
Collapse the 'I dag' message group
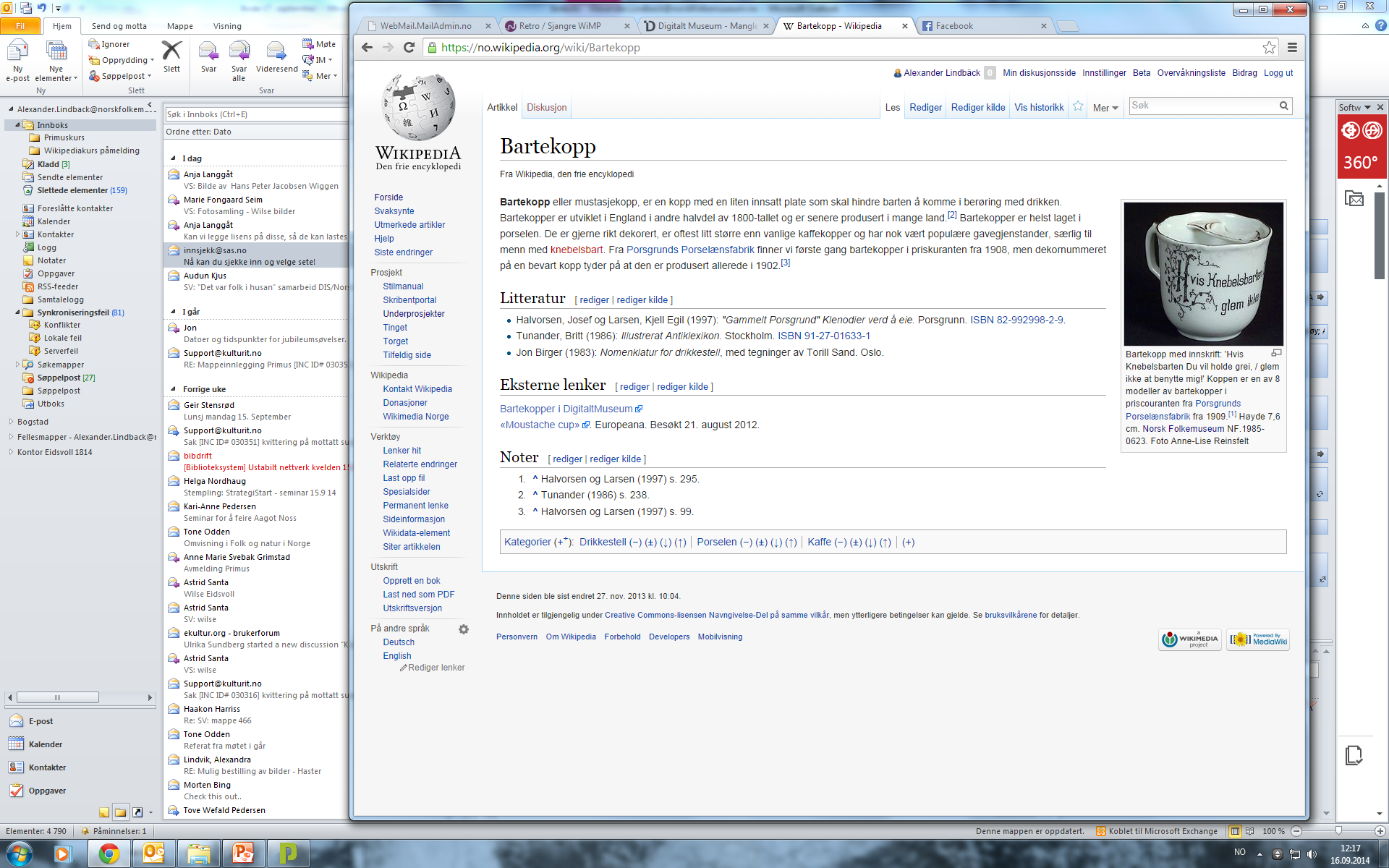click(x=173, y=158)
